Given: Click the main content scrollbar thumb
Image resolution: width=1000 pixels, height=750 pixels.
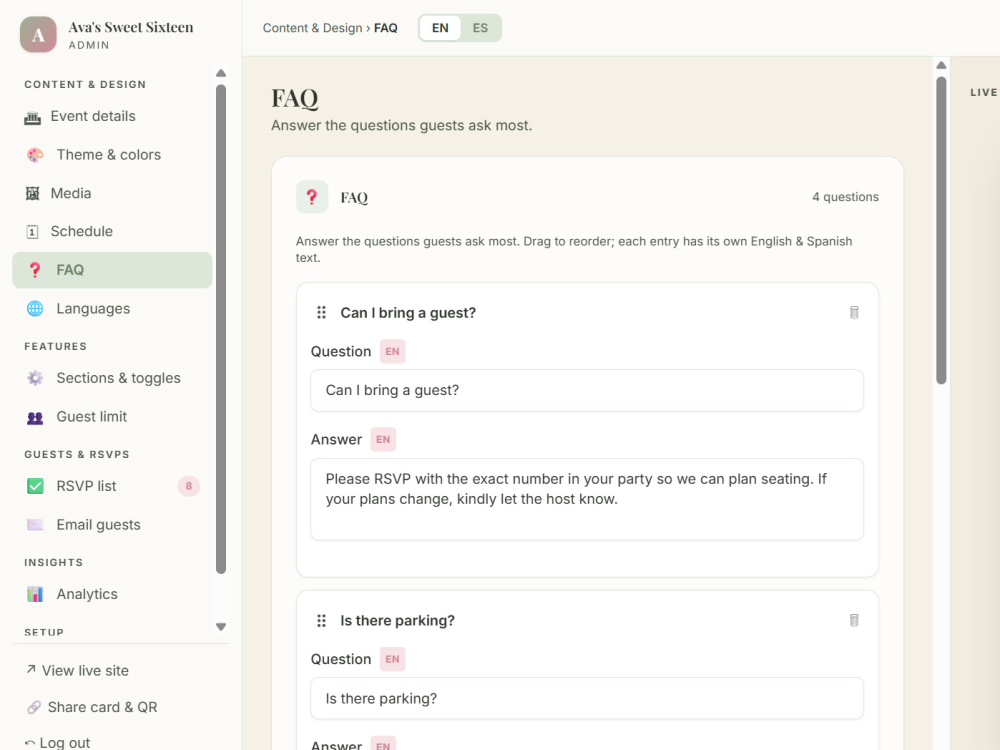Looking at the screenshot, I should (941, 230).
